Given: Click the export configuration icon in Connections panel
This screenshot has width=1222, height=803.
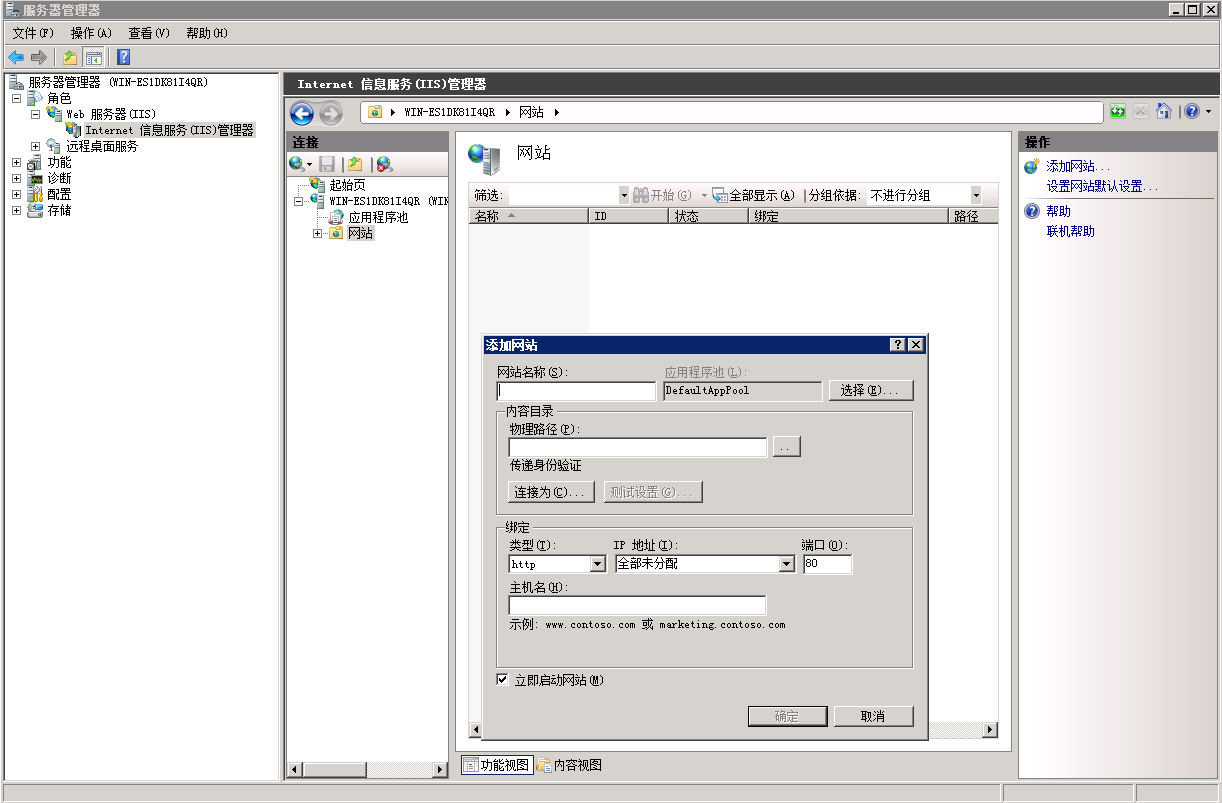Looking at the screenshot, I should click(x=354, y=163).
